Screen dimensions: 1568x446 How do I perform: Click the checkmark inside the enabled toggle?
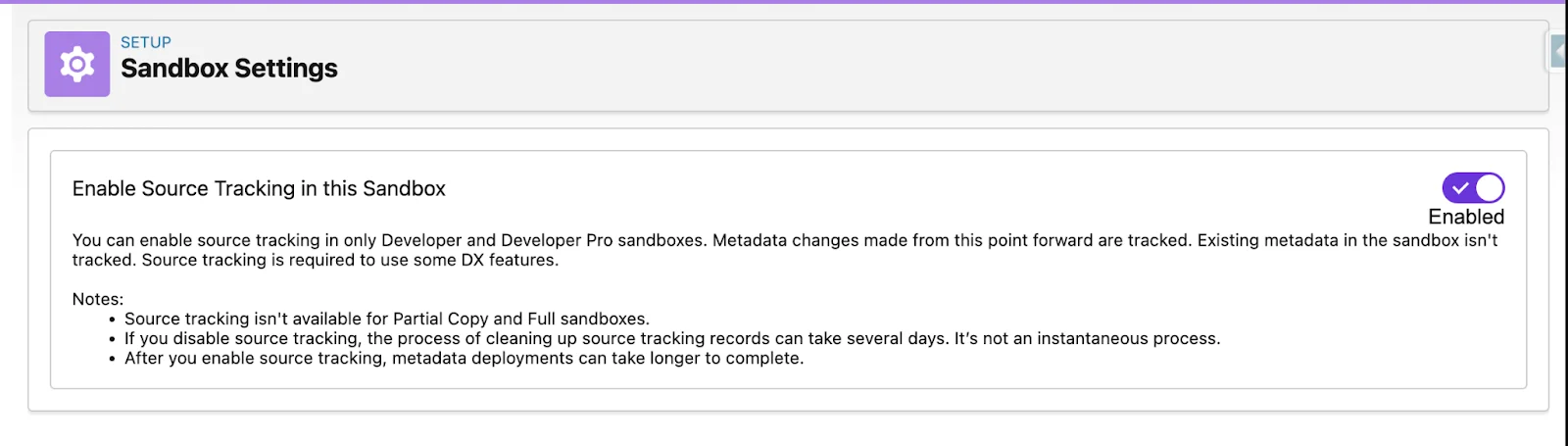1460,187
